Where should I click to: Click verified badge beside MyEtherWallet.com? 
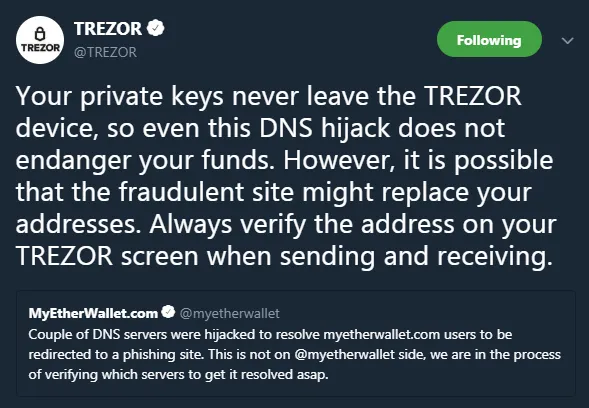tap(168, 312)
